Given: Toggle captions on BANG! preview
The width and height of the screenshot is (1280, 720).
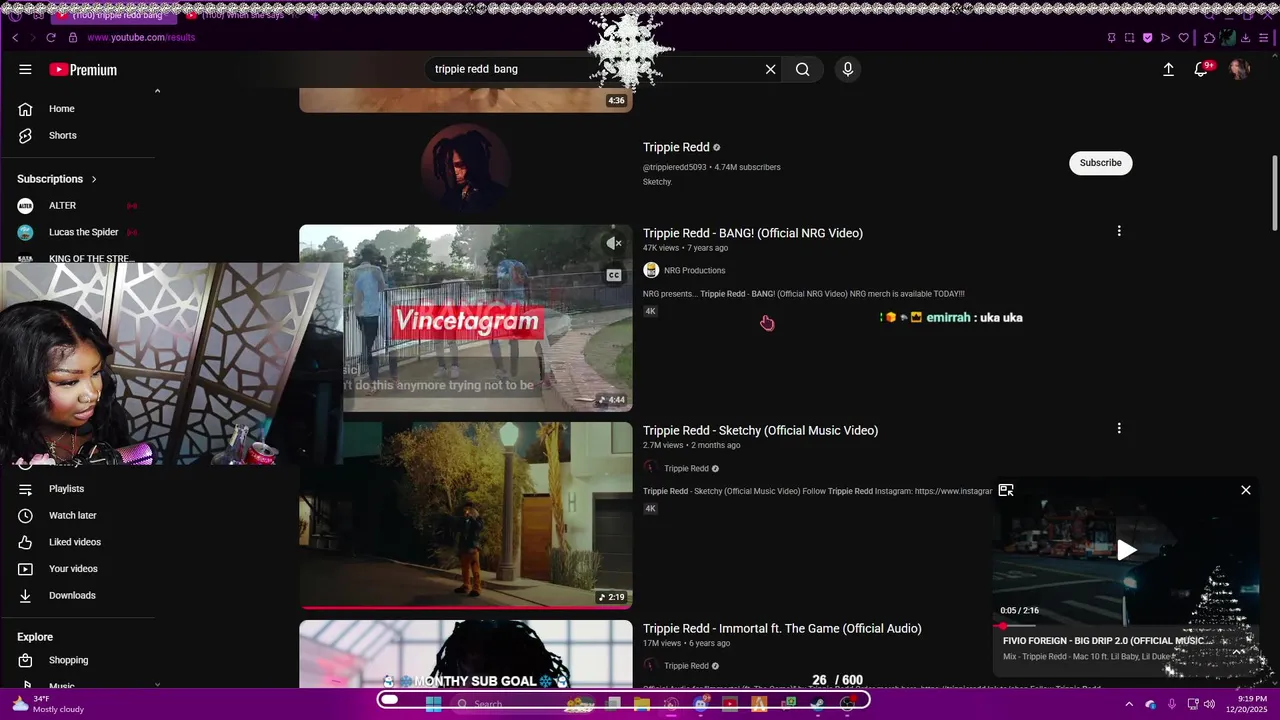Looking at the screenshot, I should [x=614, y=275].
